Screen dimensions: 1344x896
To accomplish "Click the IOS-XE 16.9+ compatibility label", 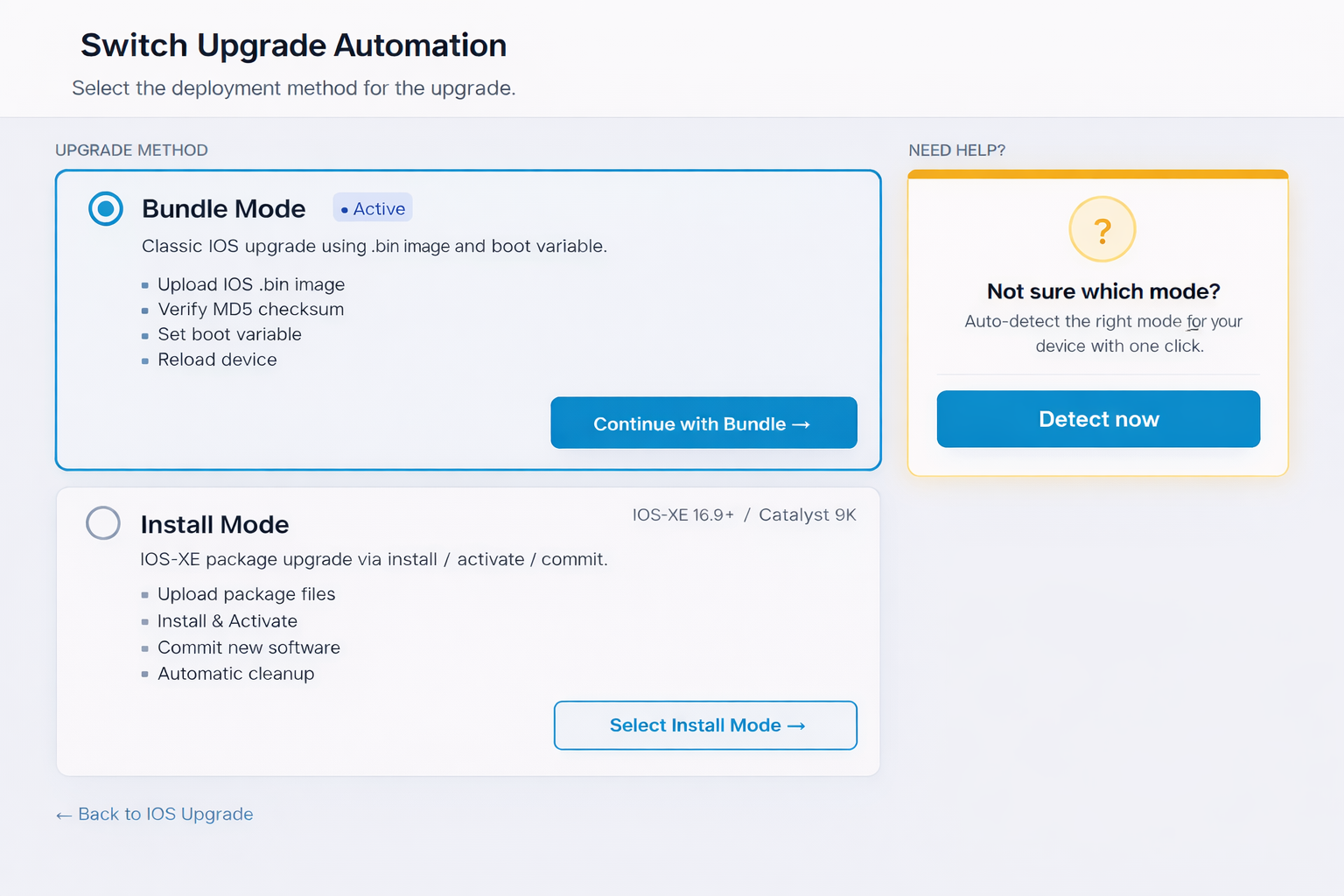I will (682, 514).
